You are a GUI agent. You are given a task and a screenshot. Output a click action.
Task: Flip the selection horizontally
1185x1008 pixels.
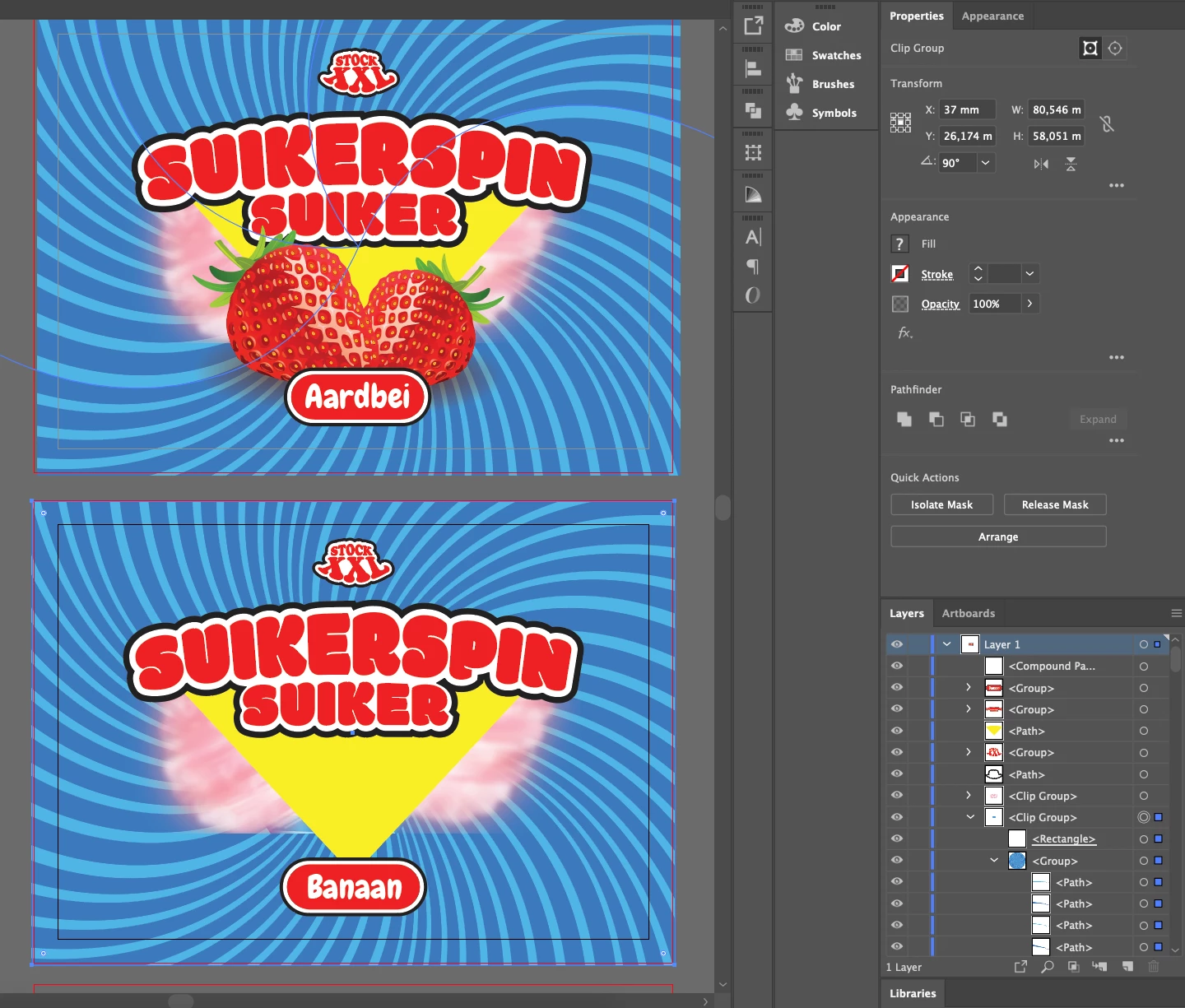(x=1041, y=164)
